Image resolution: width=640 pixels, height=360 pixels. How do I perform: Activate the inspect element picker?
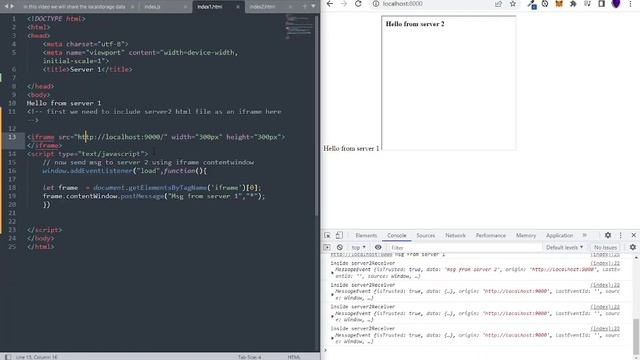(x=327, y=235)
